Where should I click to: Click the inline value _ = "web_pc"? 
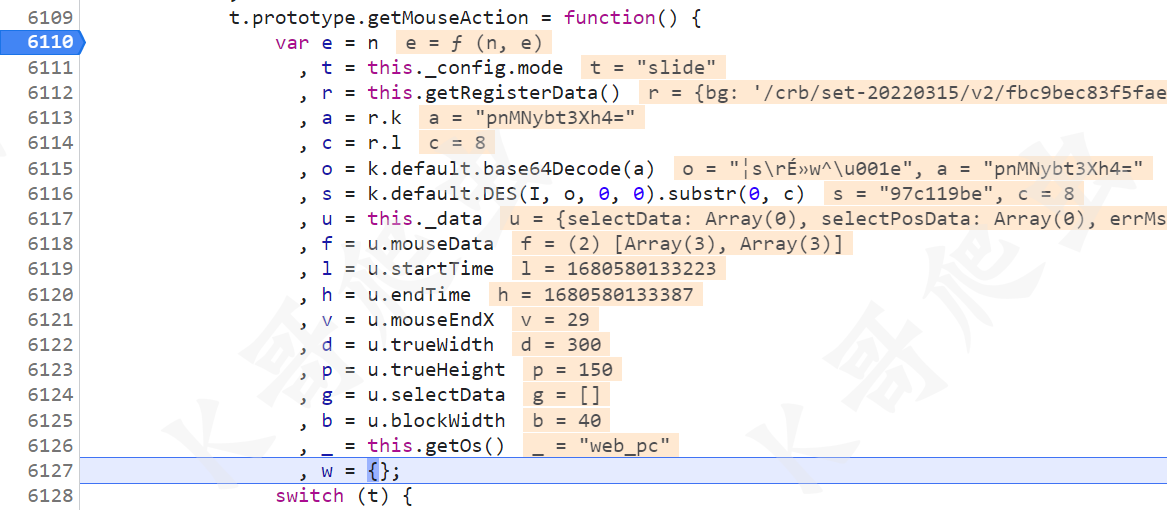pyautogui.click(x=601, y=445)
